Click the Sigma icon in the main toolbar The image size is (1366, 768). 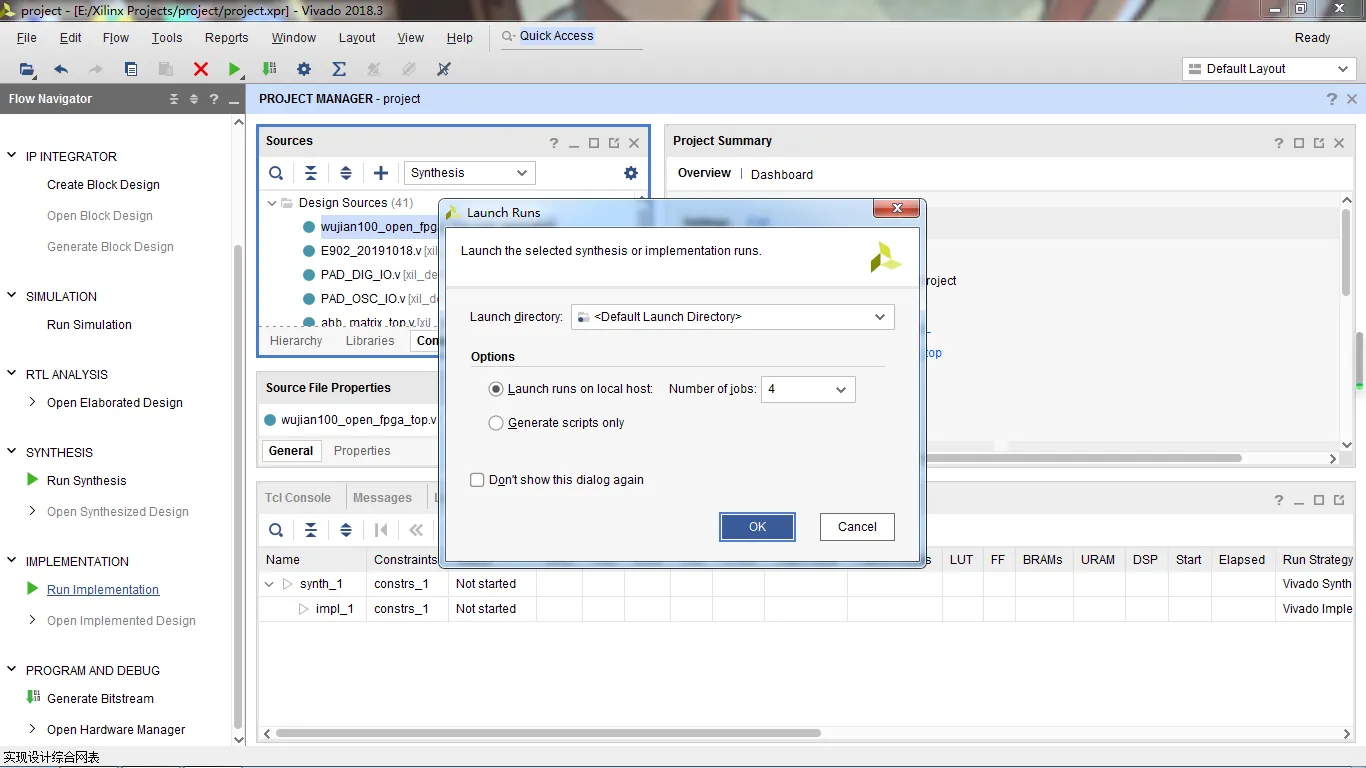click(339, 69)
